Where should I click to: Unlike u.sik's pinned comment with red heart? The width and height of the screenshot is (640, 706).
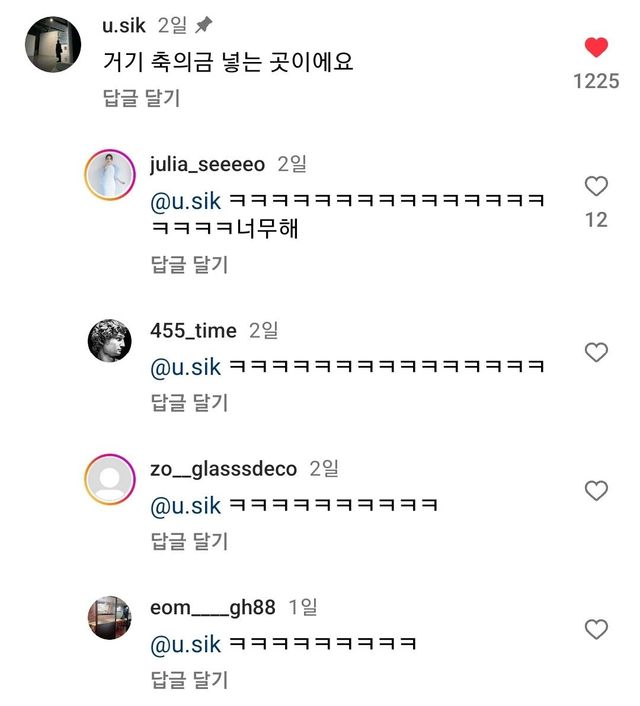pos(596,47)
